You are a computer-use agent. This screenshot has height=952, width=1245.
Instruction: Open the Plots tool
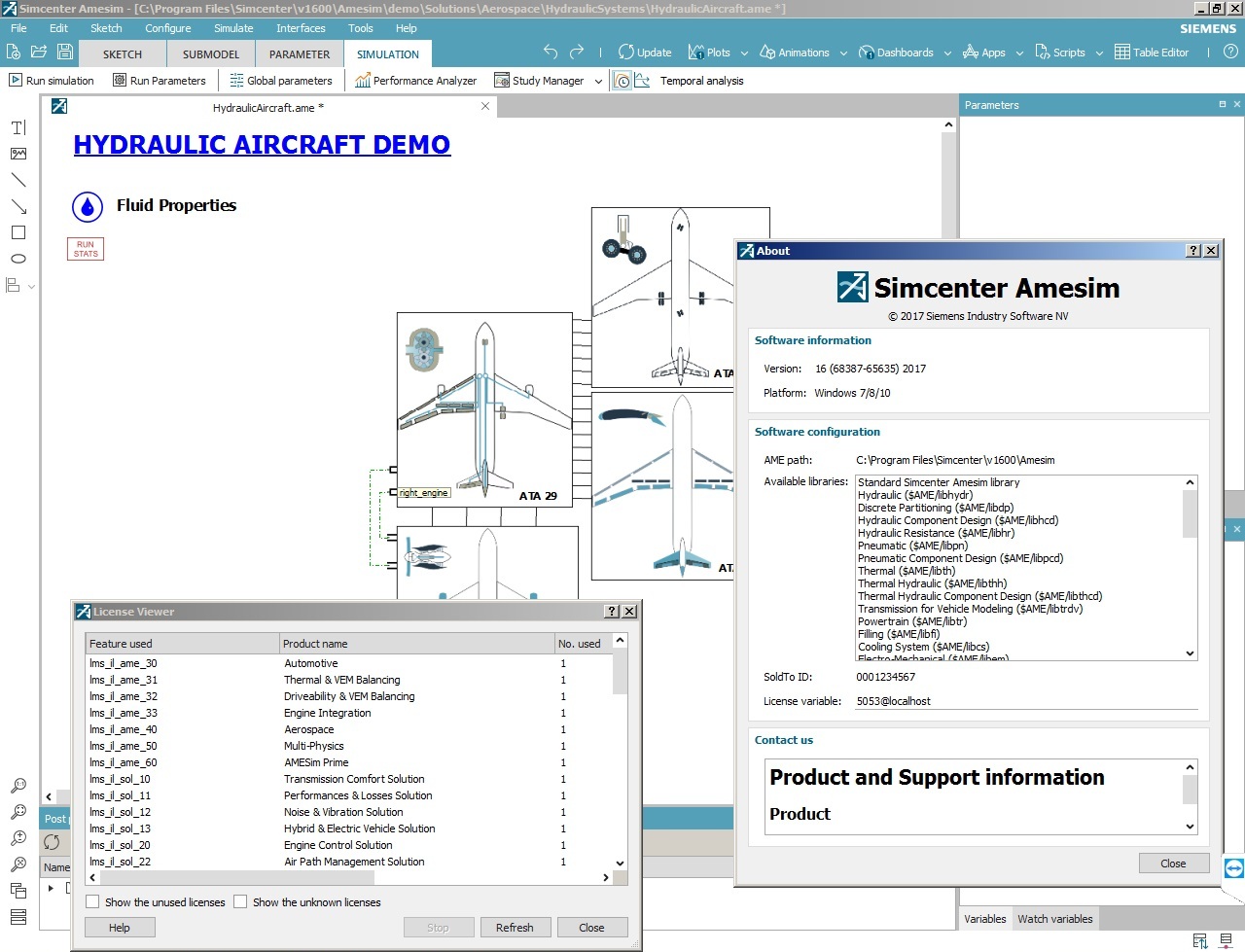tap(709, 53)
